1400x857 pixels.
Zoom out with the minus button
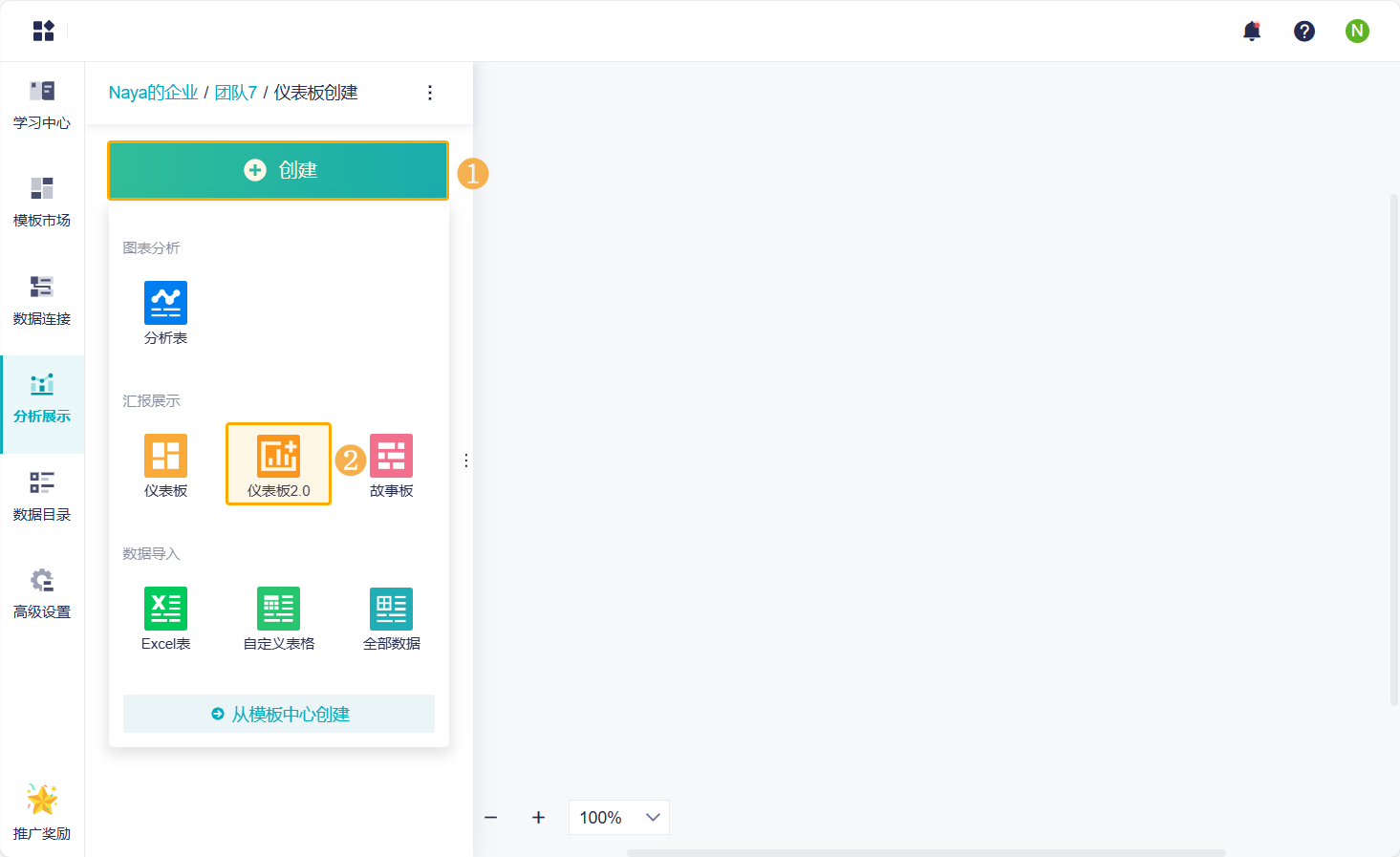[491, 818]
